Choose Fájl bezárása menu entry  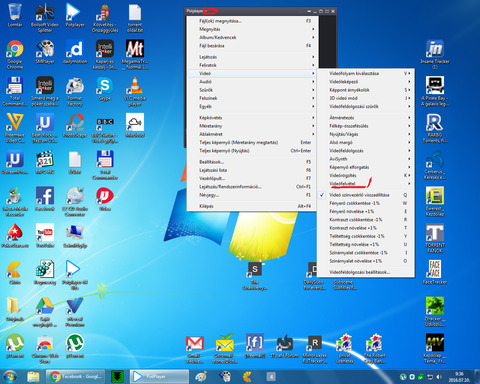(252, 46)
